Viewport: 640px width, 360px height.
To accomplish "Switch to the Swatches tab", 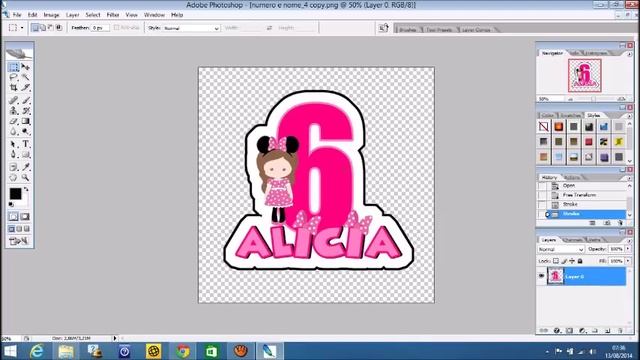I will pos(570,116).
